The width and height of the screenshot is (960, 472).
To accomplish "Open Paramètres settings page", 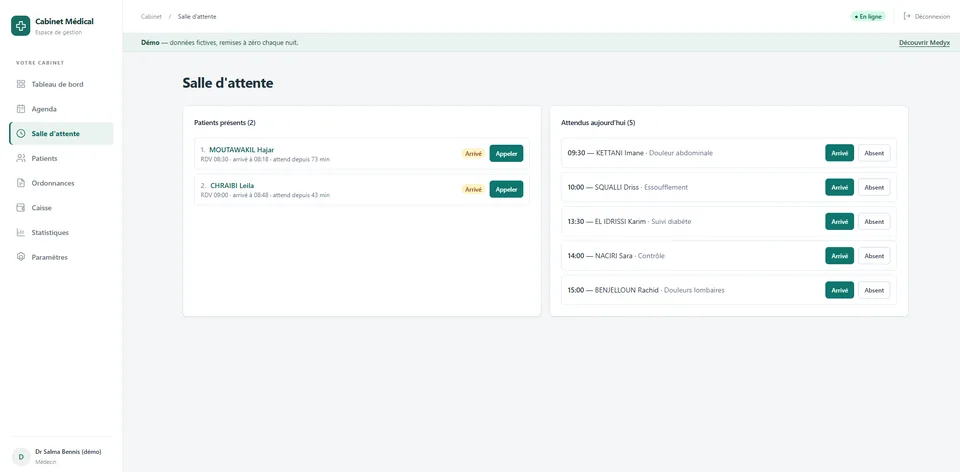I will [x=61, y=257].
